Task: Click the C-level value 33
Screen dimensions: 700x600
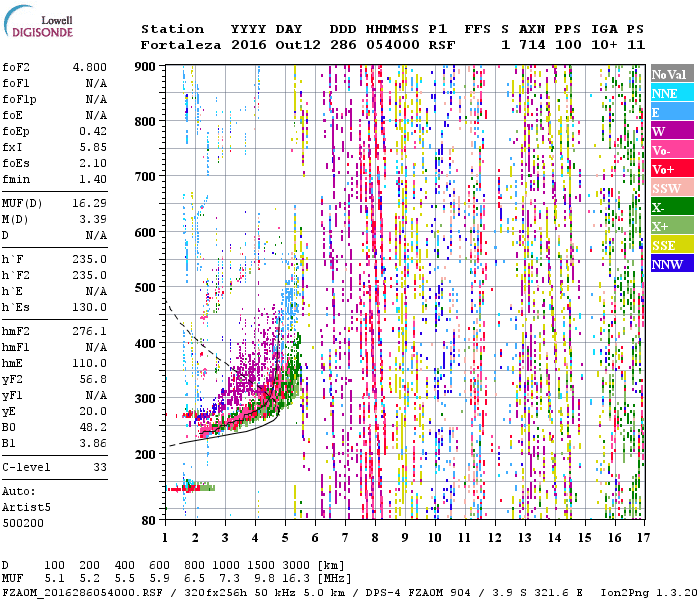Action: coord(100,467)
